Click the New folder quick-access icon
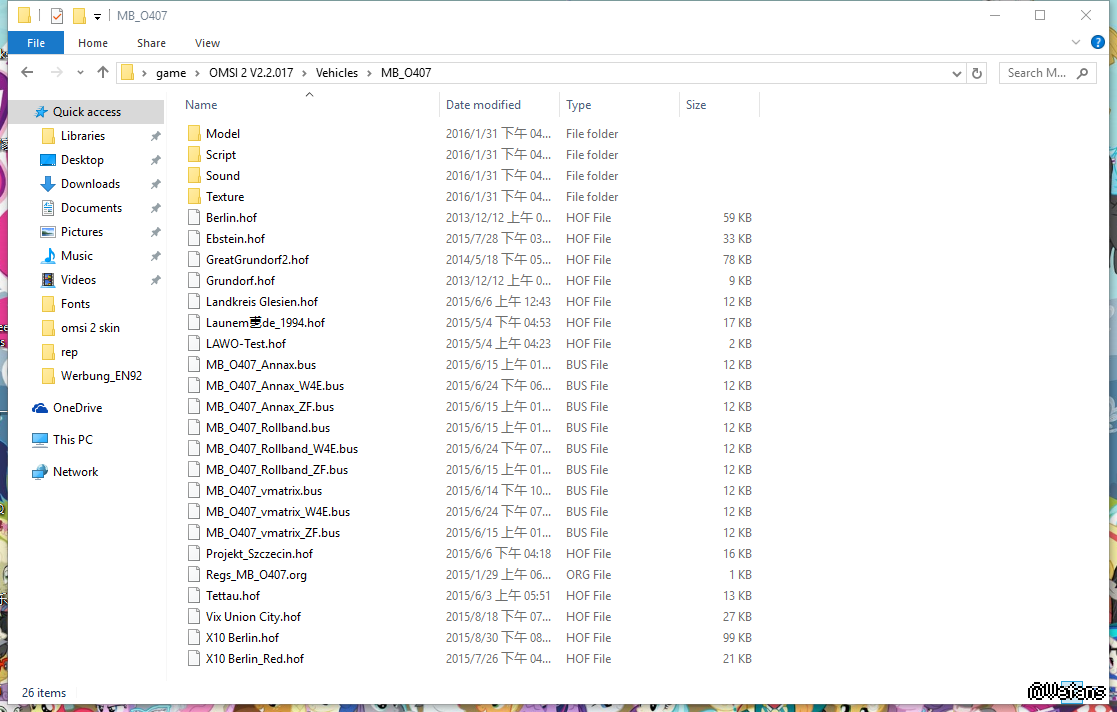Screen dimensions: 1117x712 click(79, 16)
